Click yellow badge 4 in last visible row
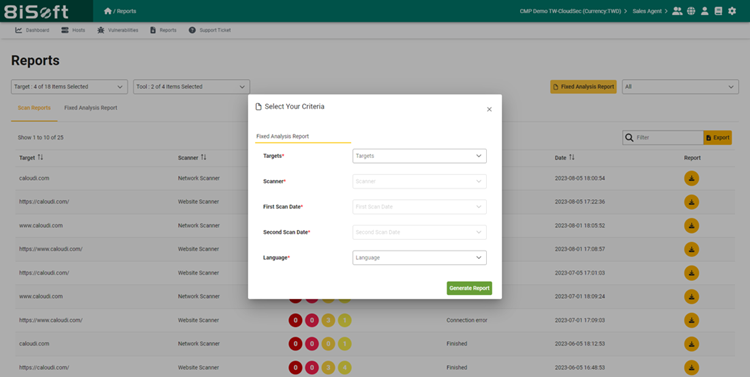Image resolution: width=750 pixels, height=377 pixels. pyautogui.click(x=344, y=367)
